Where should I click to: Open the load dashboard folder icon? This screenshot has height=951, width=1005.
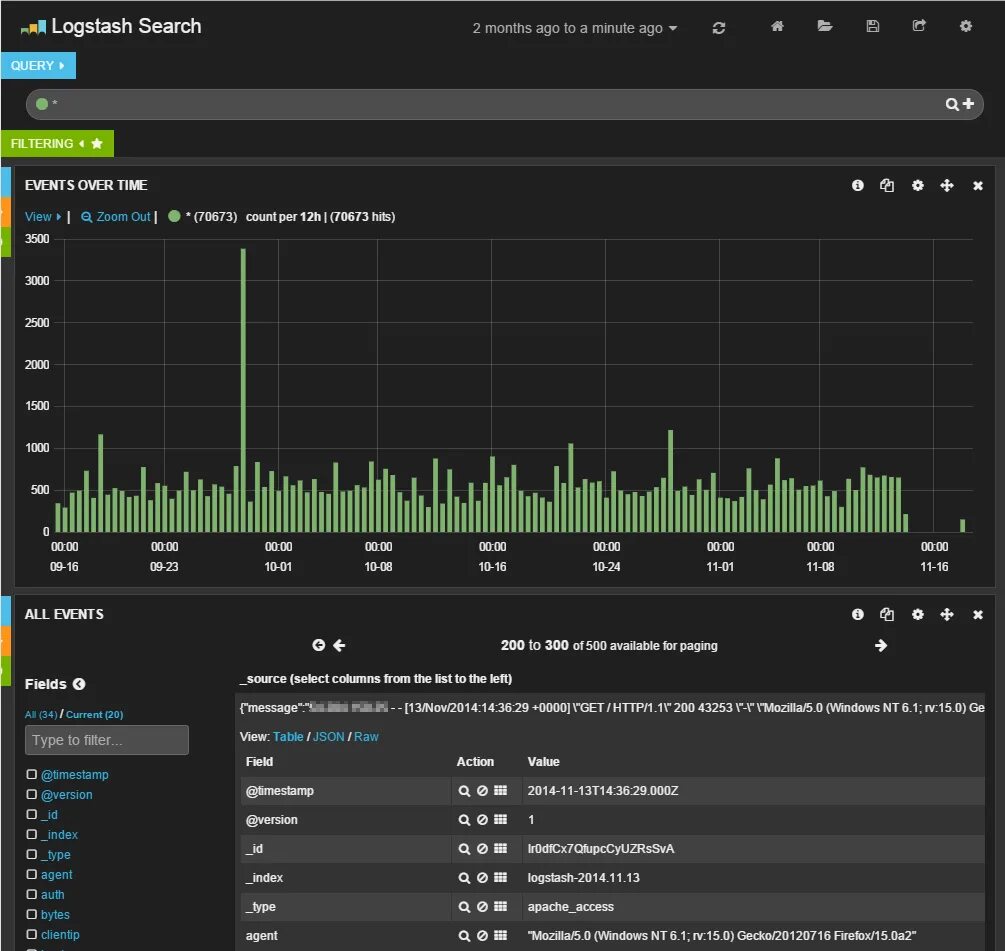click(824, 26)
